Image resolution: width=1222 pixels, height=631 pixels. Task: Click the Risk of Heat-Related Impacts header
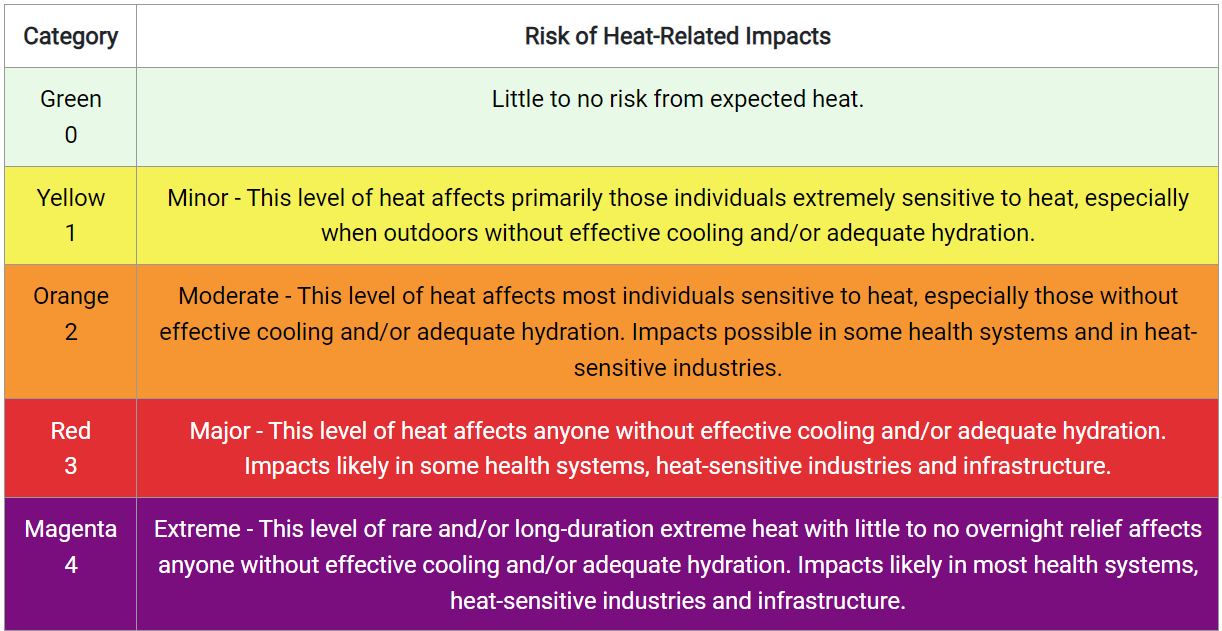tap(678, 37)
